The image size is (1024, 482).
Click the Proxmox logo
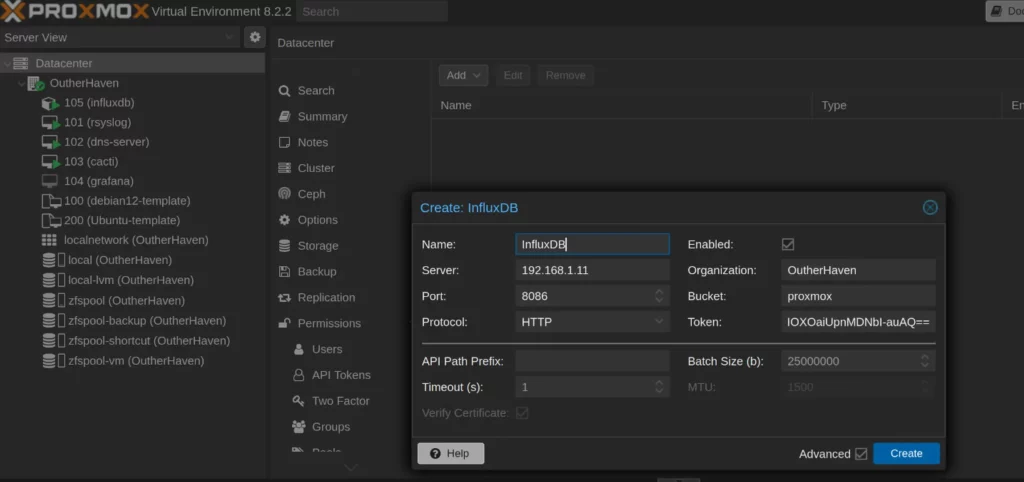click(74, 10)
